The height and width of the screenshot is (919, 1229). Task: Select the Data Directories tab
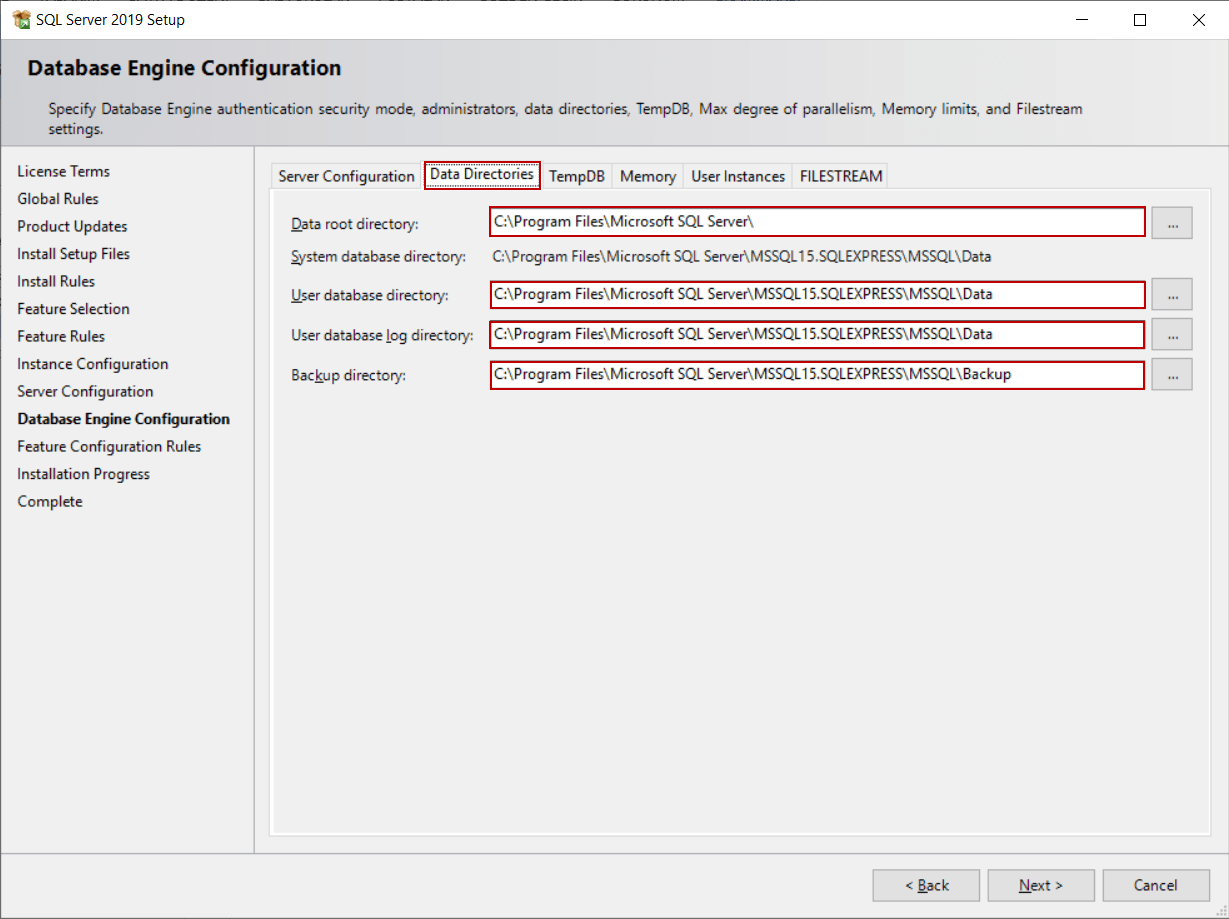[482, 174]
